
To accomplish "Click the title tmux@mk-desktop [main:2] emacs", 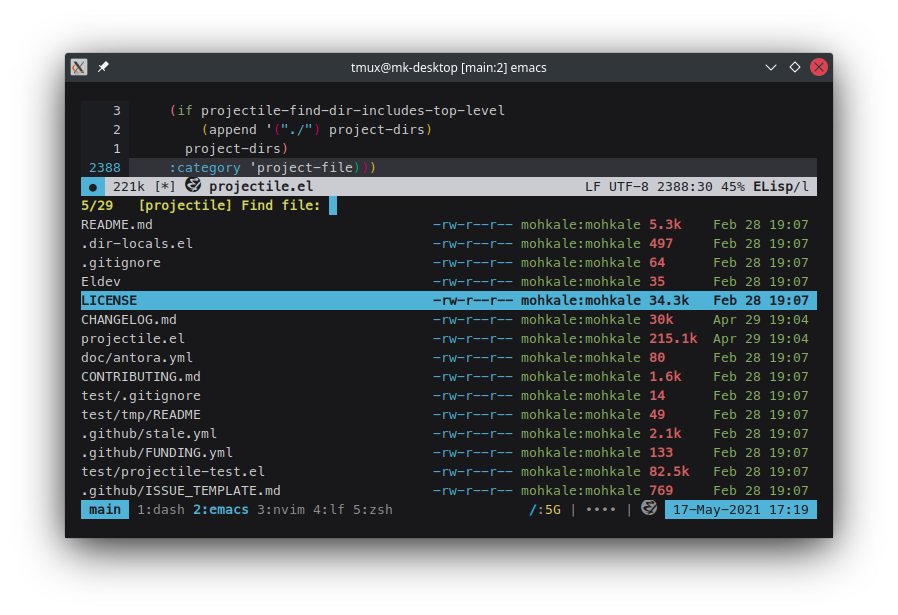I will (448, 68).
